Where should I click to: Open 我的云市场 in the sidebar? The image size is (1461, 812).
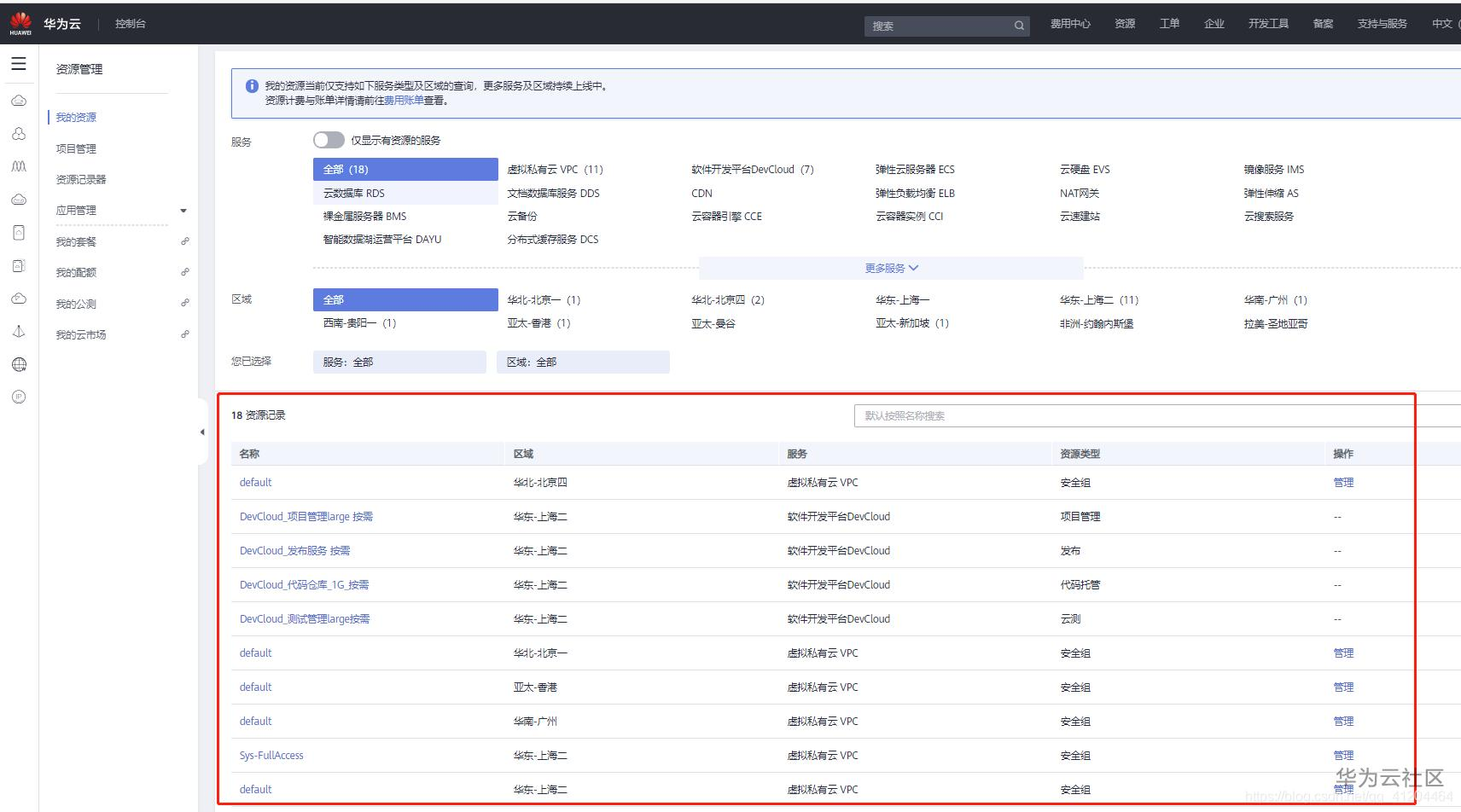pyautogui.click(x=81, y=334)
